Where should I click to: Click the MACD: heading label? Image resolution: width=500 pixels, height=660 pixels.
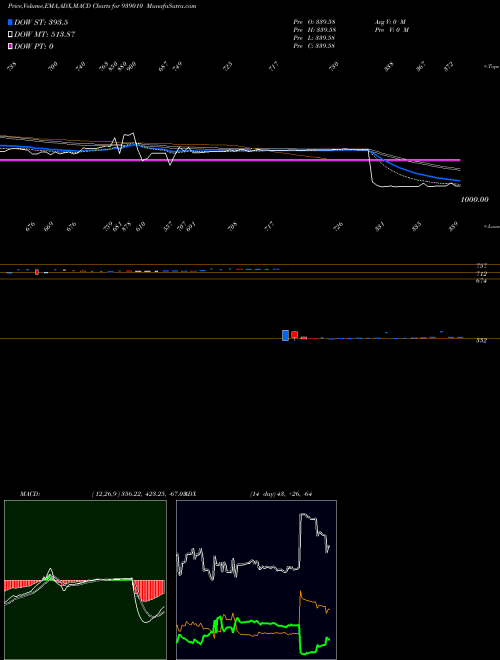coord(30,494)
